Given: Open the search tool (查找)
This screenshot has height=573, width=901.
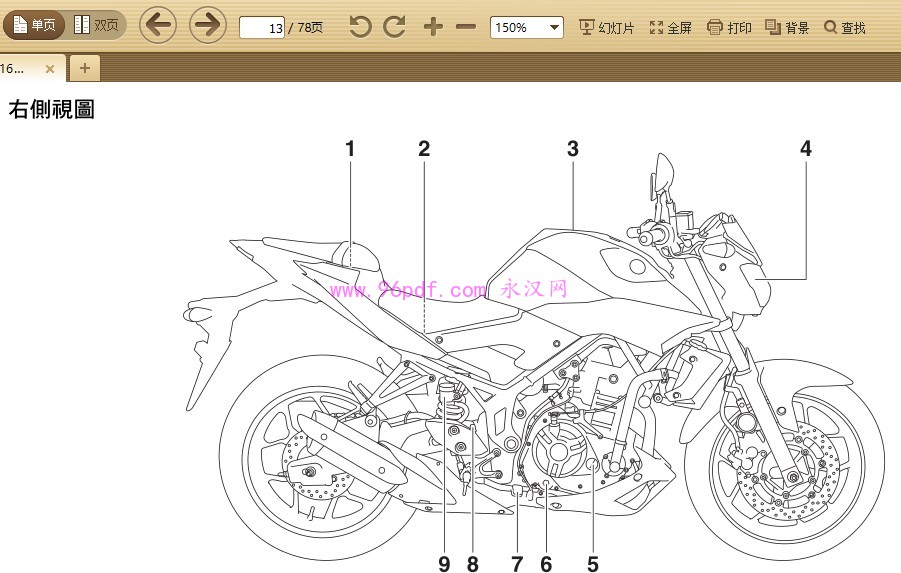Looking at the screenshot, I should pos(845,28).
